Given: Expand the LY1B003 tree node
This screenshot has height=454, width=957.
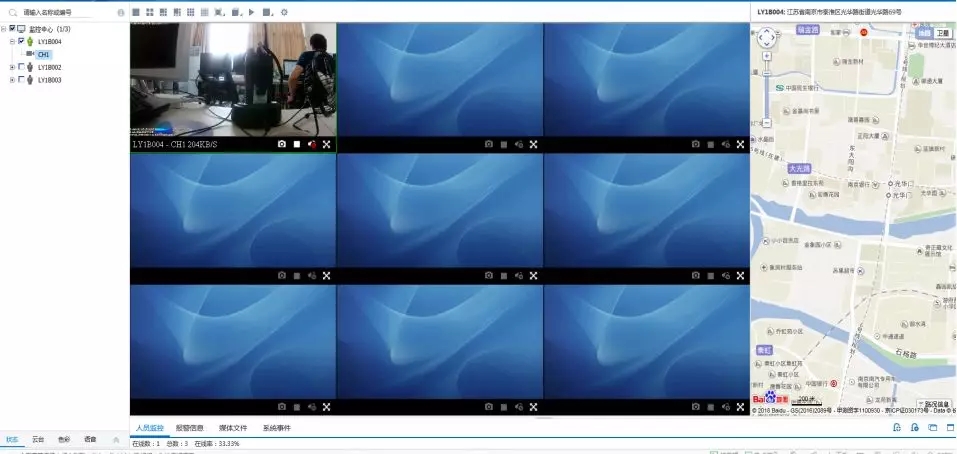Looking at the screenshot, I should [x=12, y=80].
